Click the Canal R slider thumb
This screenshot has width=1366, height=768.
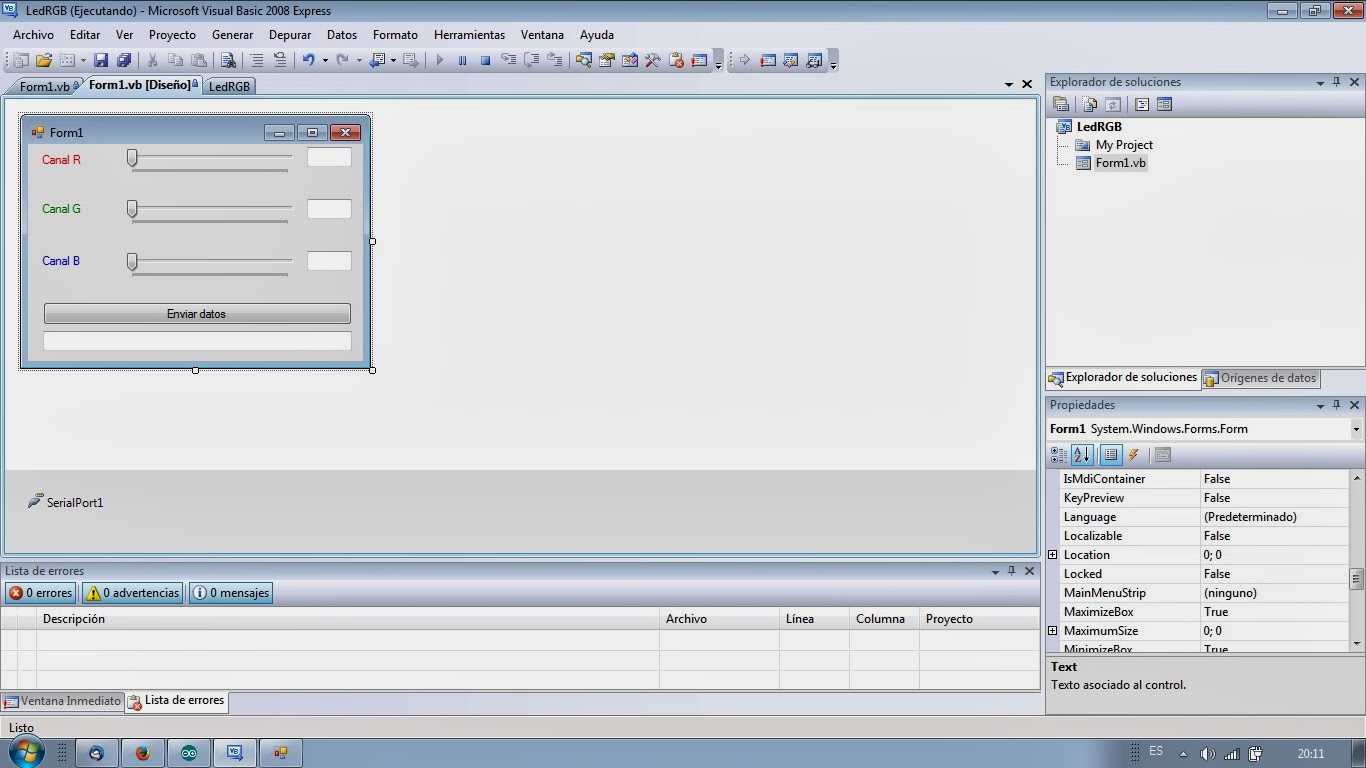coord(131,157)
